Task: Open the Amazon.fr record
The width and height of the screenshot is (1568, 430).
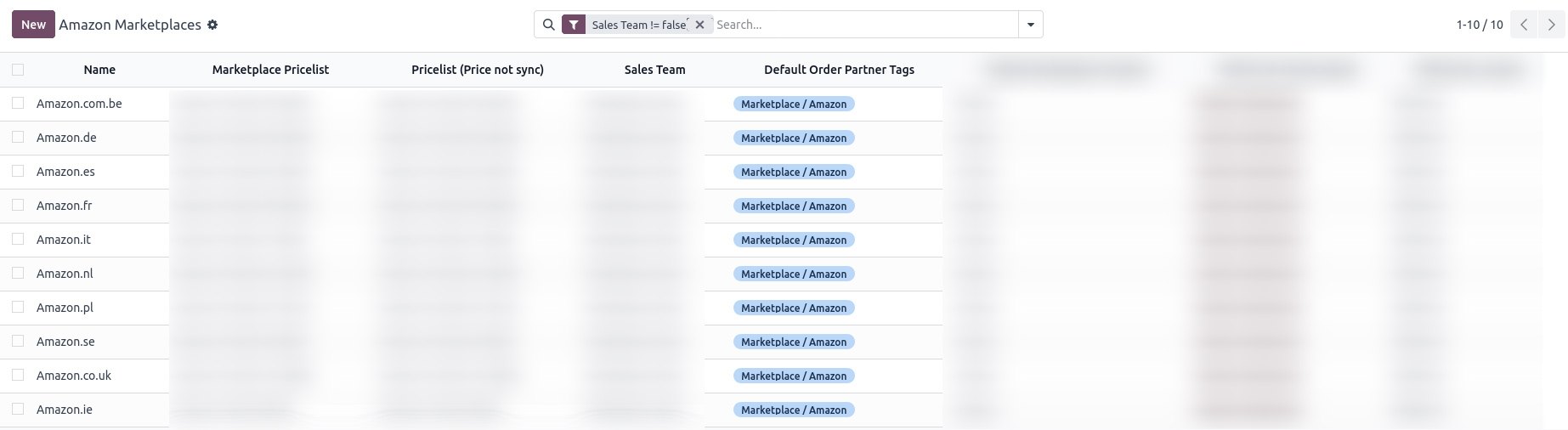Action: (x=64, y=206)
